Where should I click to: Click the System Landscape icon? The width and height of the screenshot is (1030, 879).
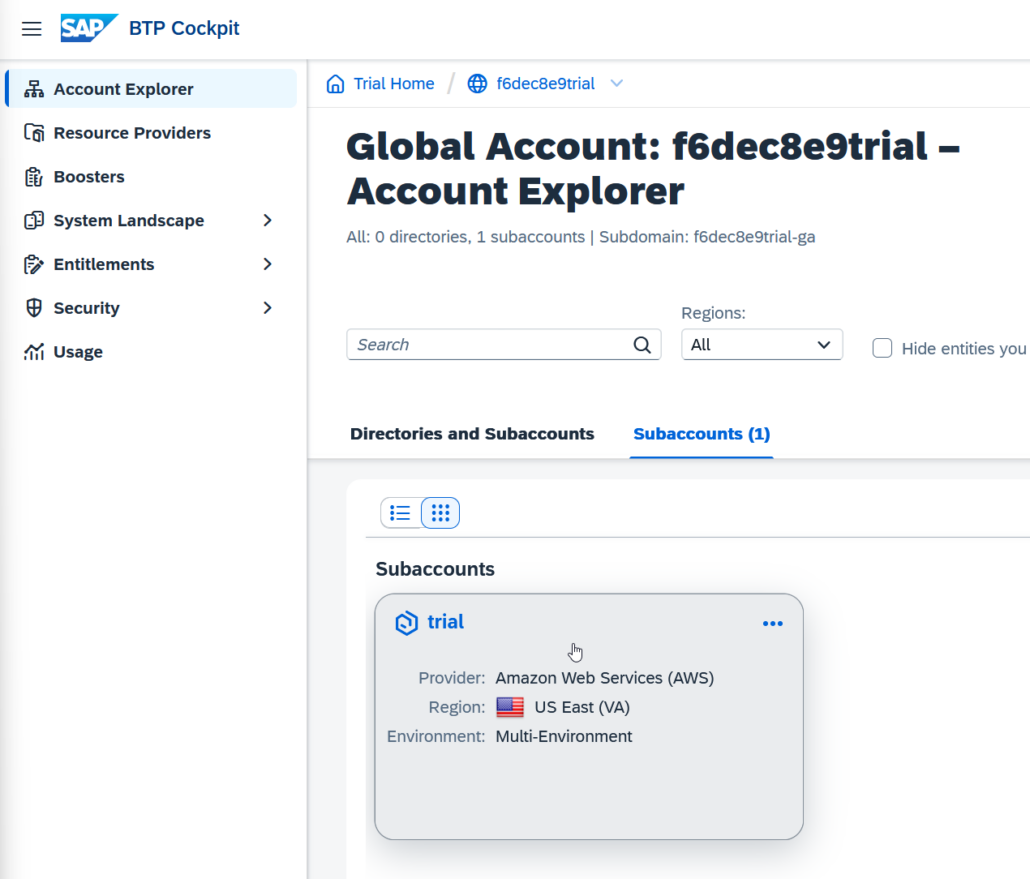coord(34,220)
